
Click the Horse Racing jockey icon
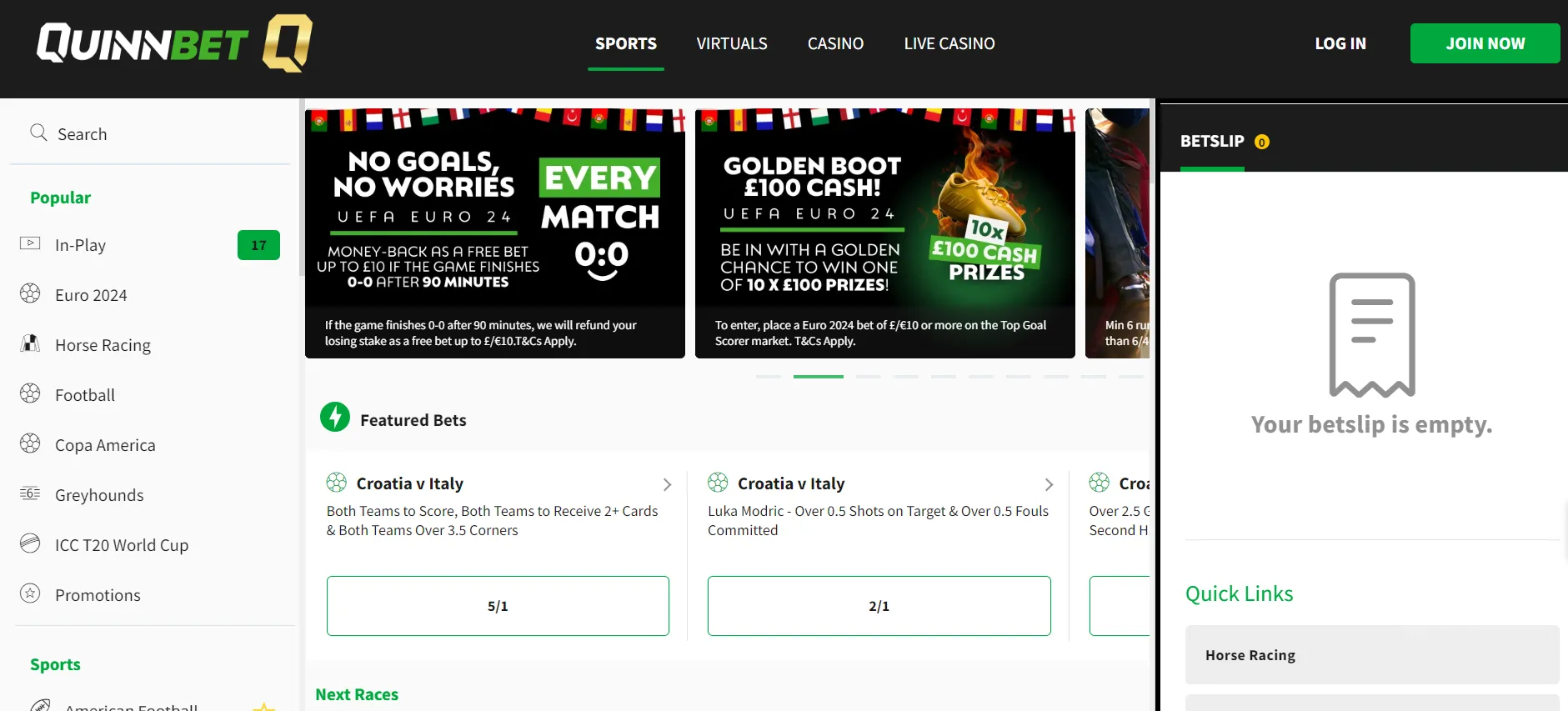click(30, 343)
